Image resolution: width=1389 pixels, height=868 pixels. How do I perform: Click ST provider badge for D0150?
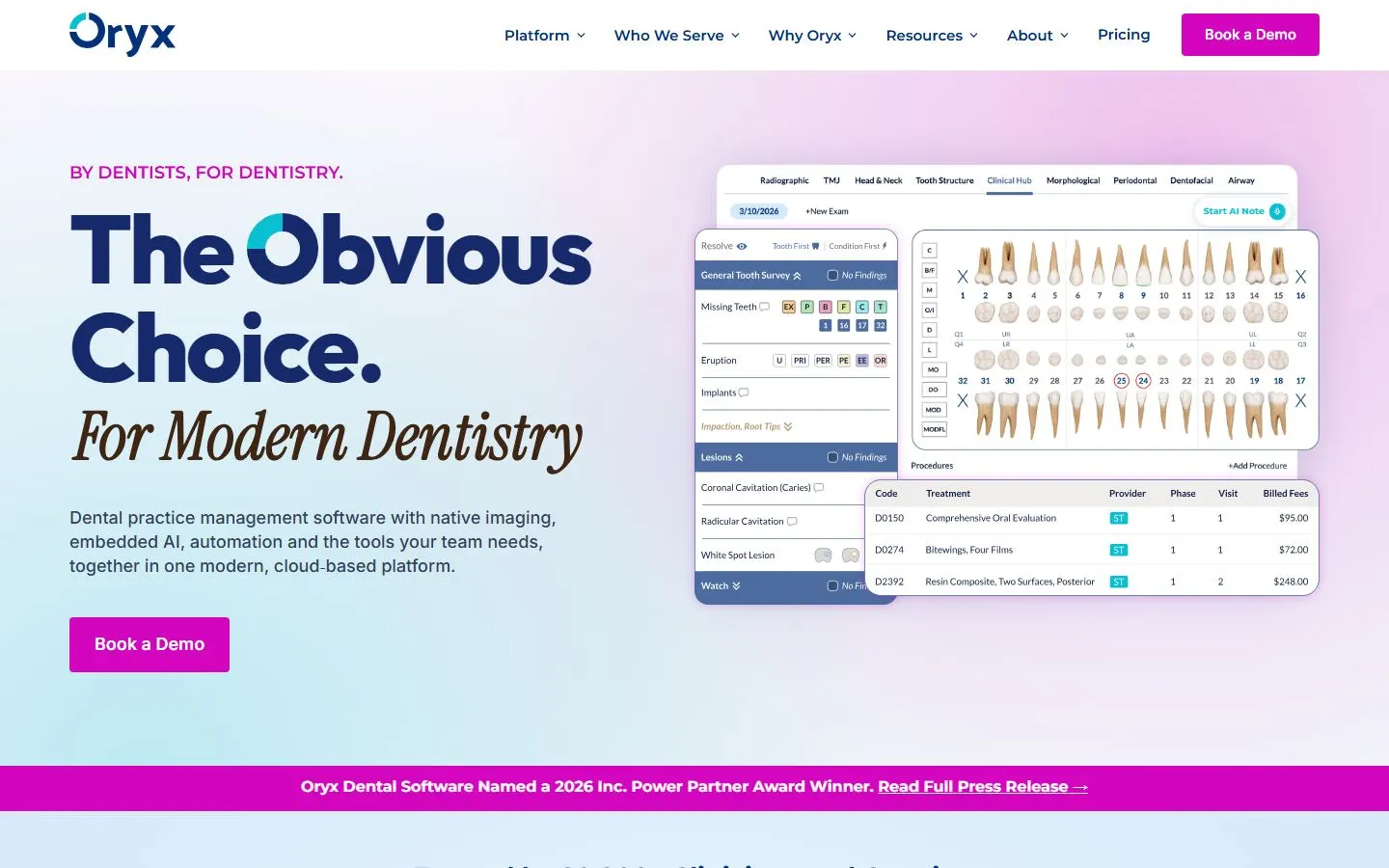coord(1119,519)
